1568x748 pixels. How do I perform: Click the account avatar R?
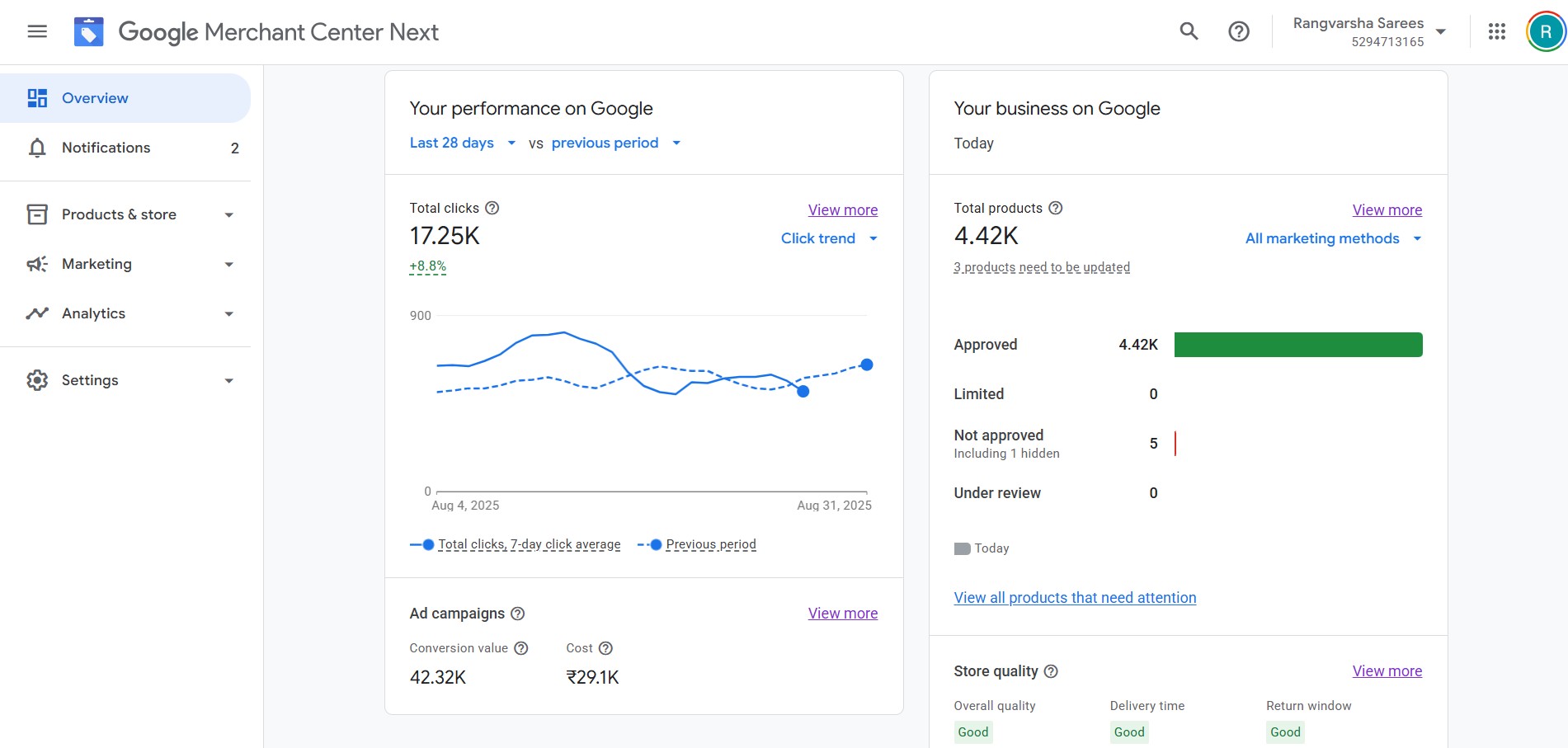pyautogui.click(x=1545, y=32)
